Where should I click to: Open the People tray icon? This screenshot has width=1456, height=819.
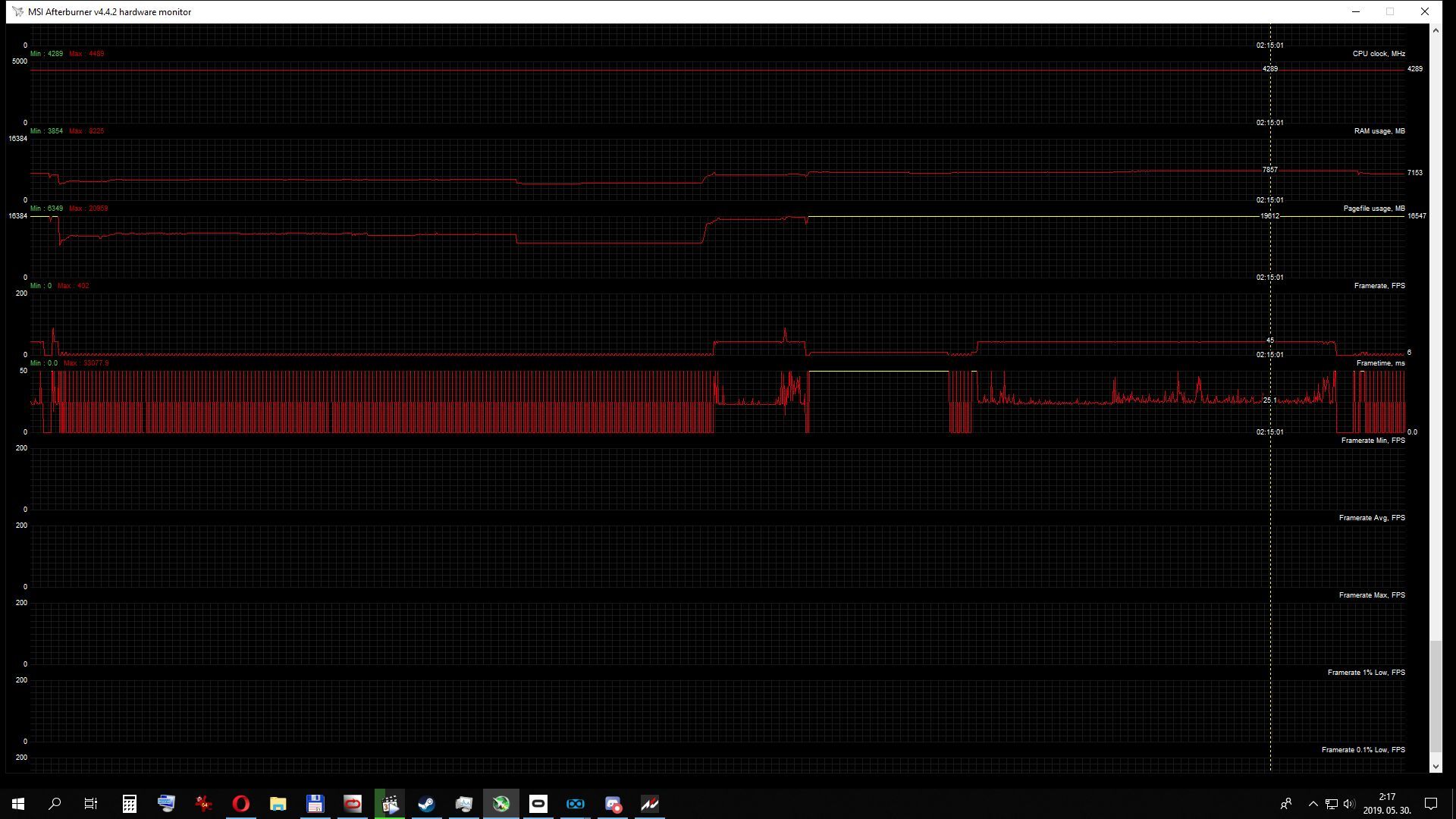[x=1286, y=804]
